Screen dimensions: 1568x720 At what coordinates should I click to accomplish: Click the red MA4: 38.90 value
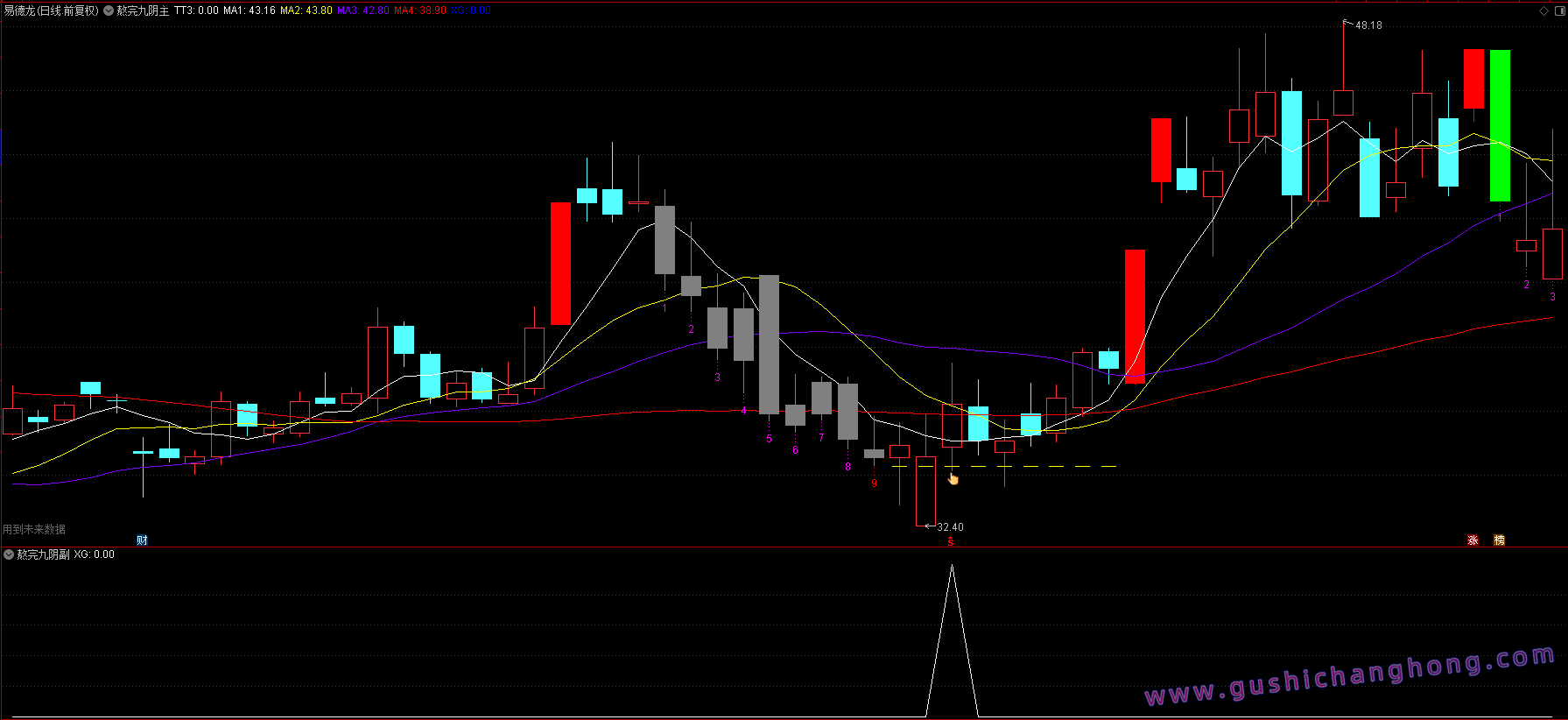[420, 11]
